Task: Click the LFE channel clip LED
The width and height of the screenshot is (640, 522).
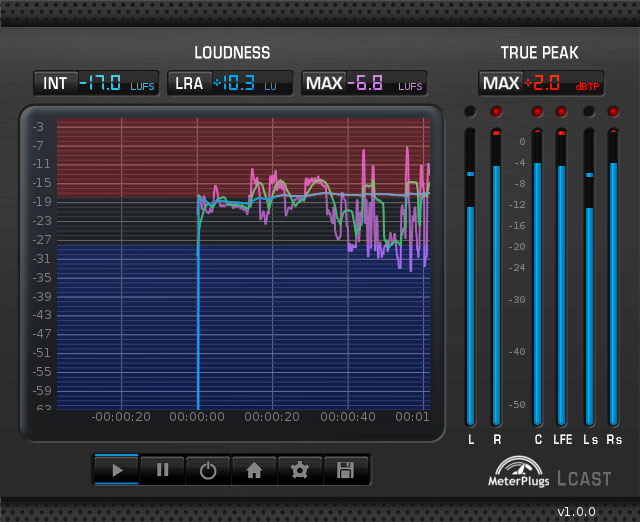Action: pos(561,111)
